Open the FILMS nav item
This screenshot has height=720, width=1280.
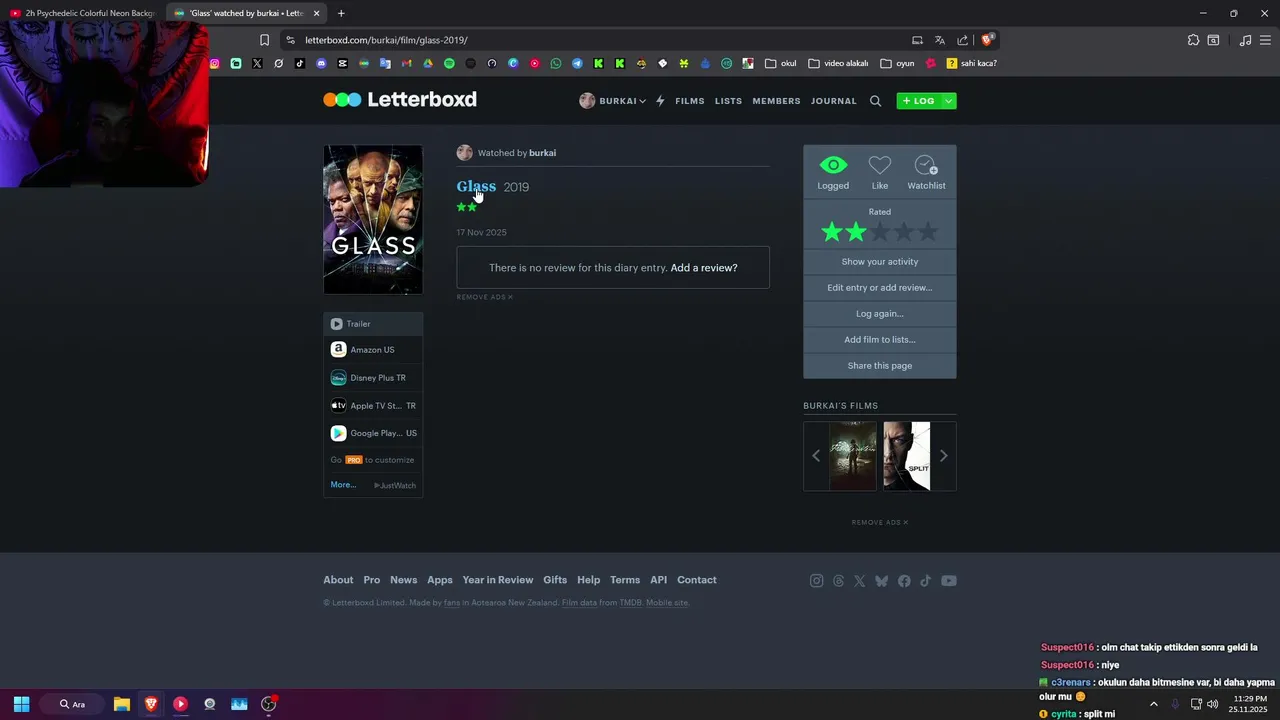pos(690,101)
